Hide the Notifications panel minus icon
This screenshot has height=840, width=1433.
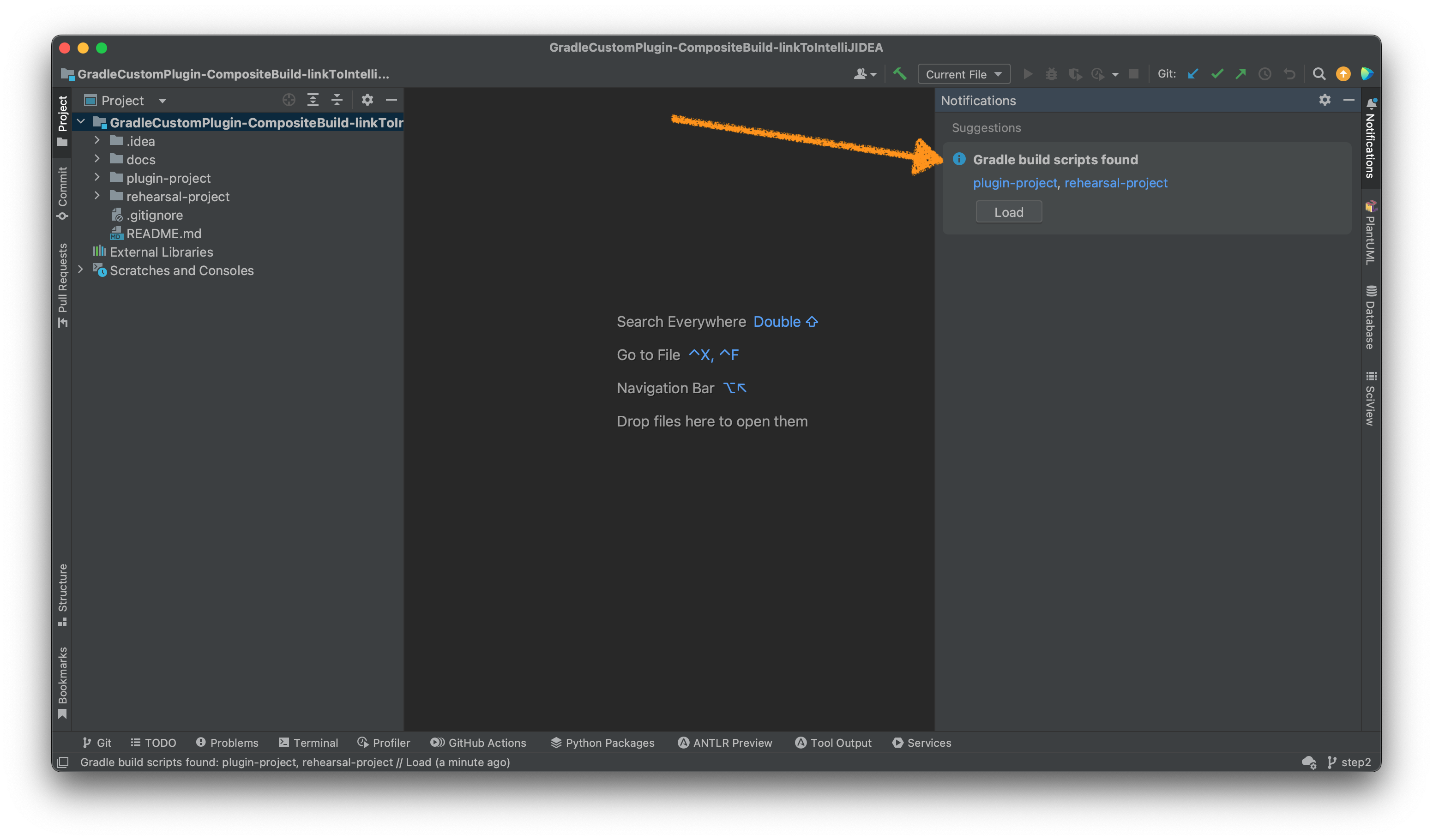click(1349, 100)
